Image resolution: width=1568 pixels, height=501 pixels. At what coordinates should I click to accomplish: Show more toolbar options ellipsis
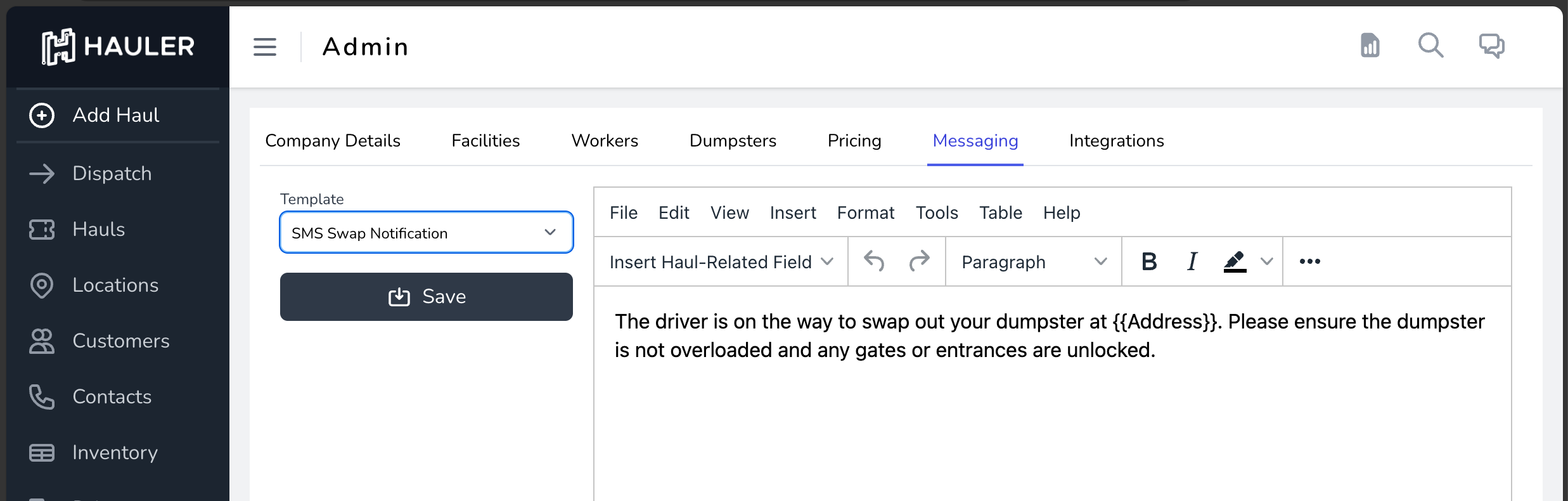[x=1309, y=261]
